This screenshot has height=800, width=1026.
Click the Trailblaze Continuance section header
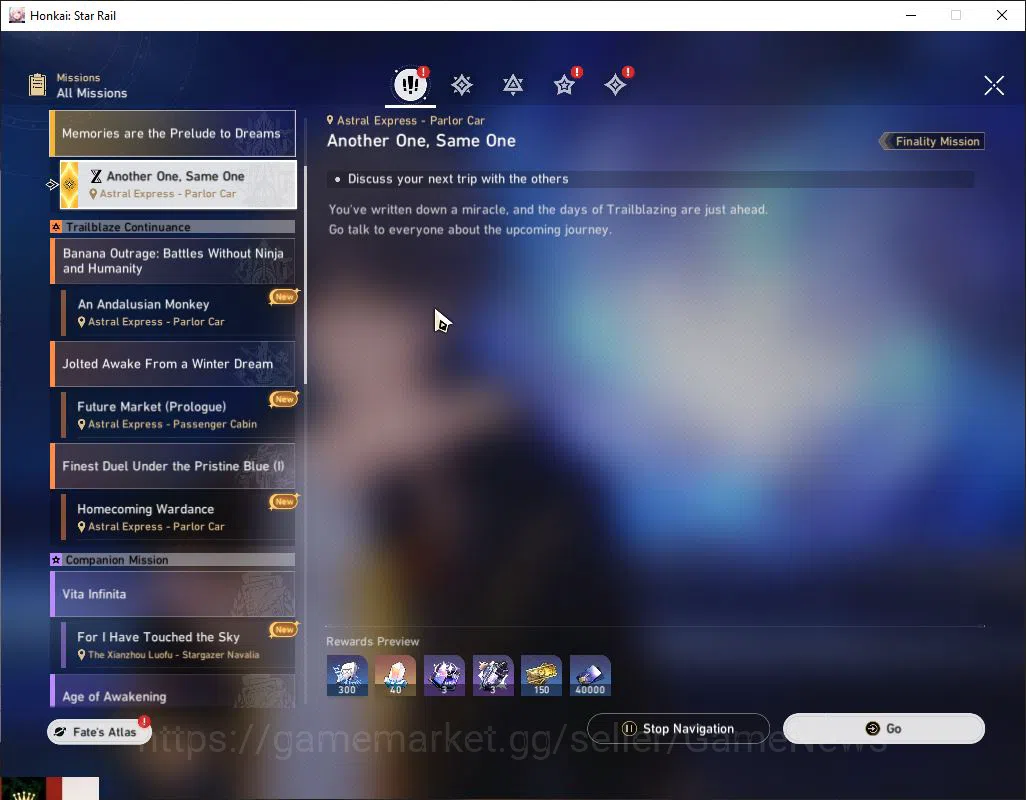click(173, 227)
